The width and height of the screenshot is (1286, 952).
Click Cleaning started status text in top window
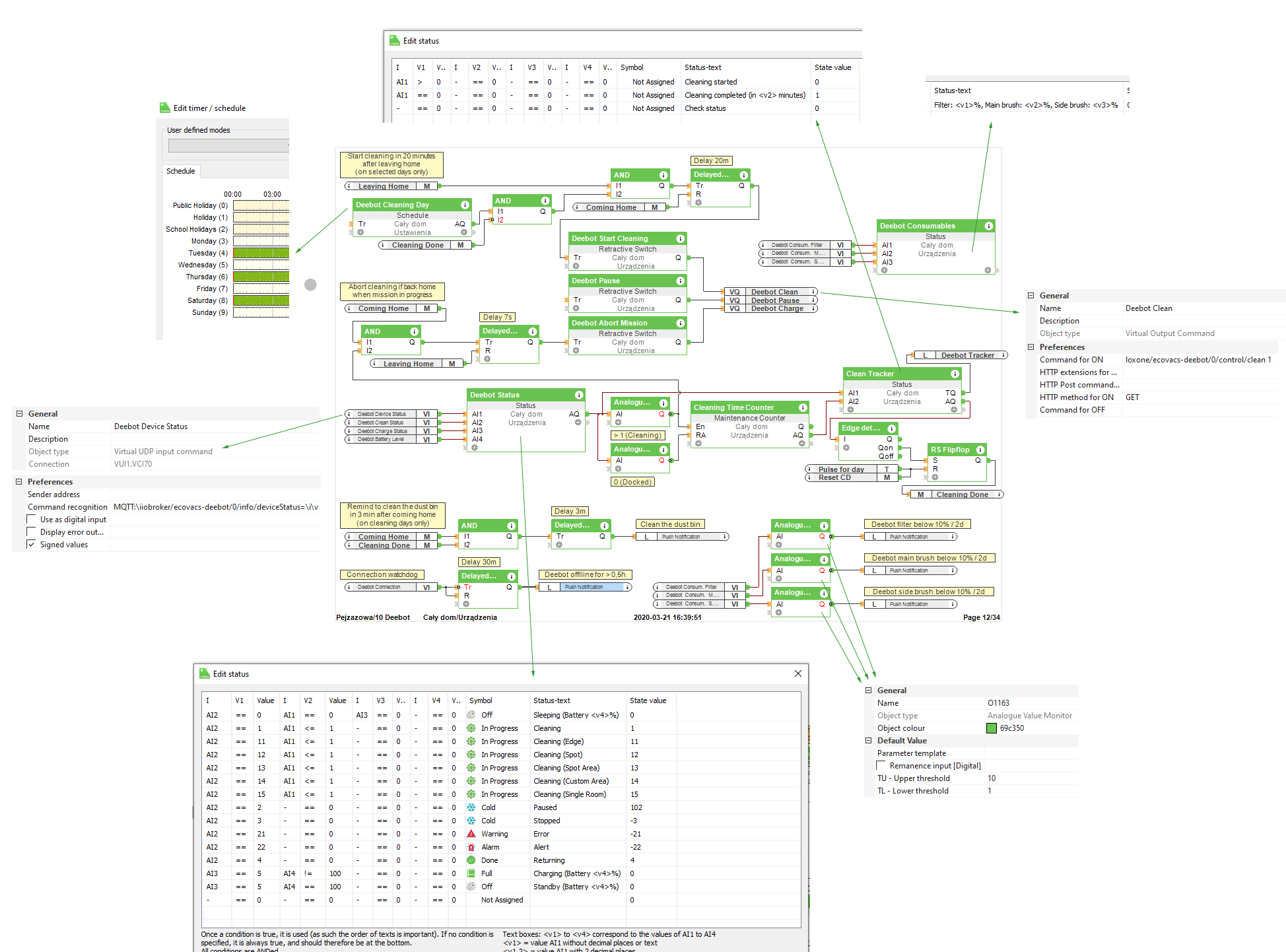point(711,82)
